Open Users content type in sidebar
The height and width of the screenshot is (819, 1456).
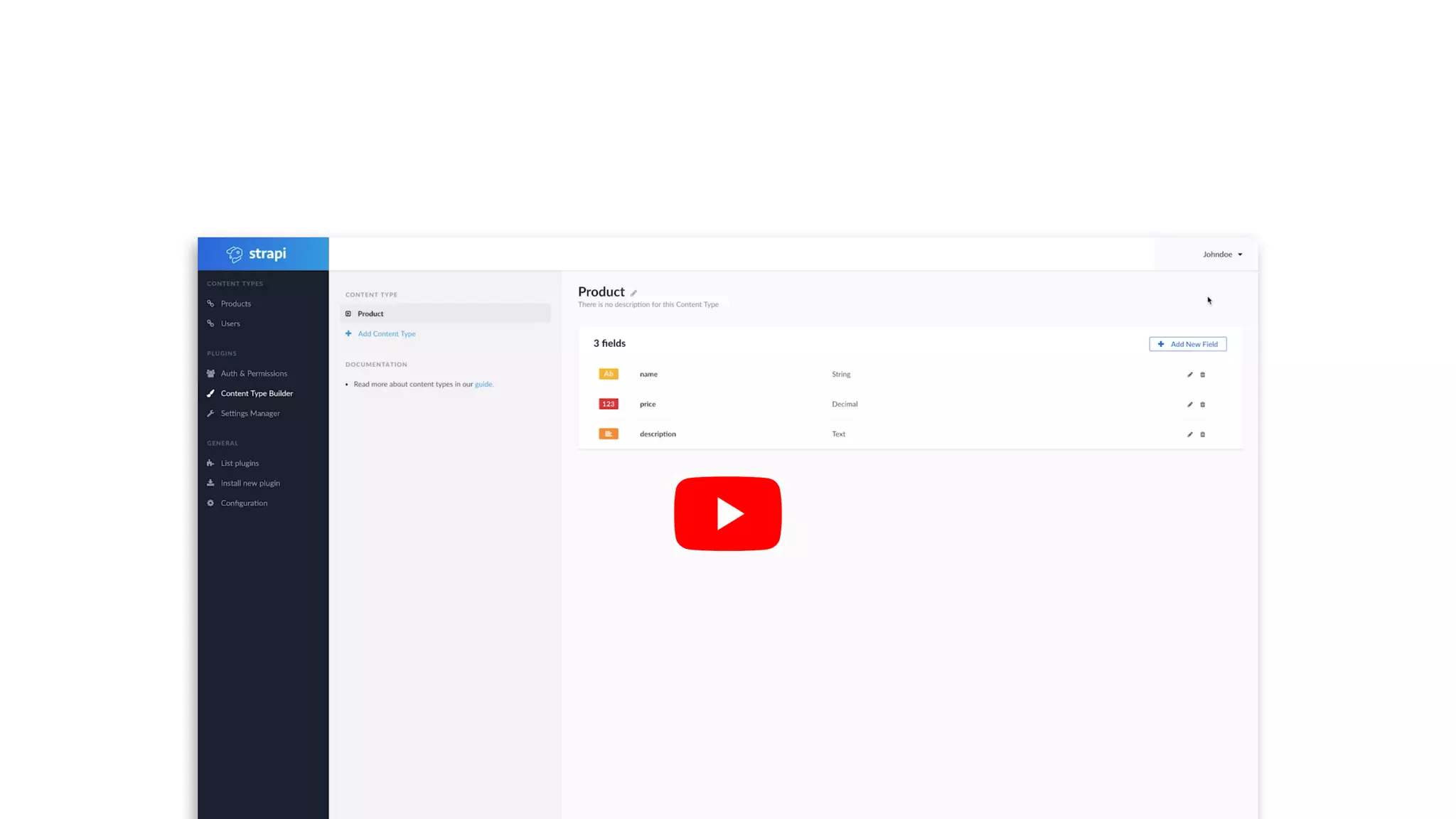[x=230, y=323]
